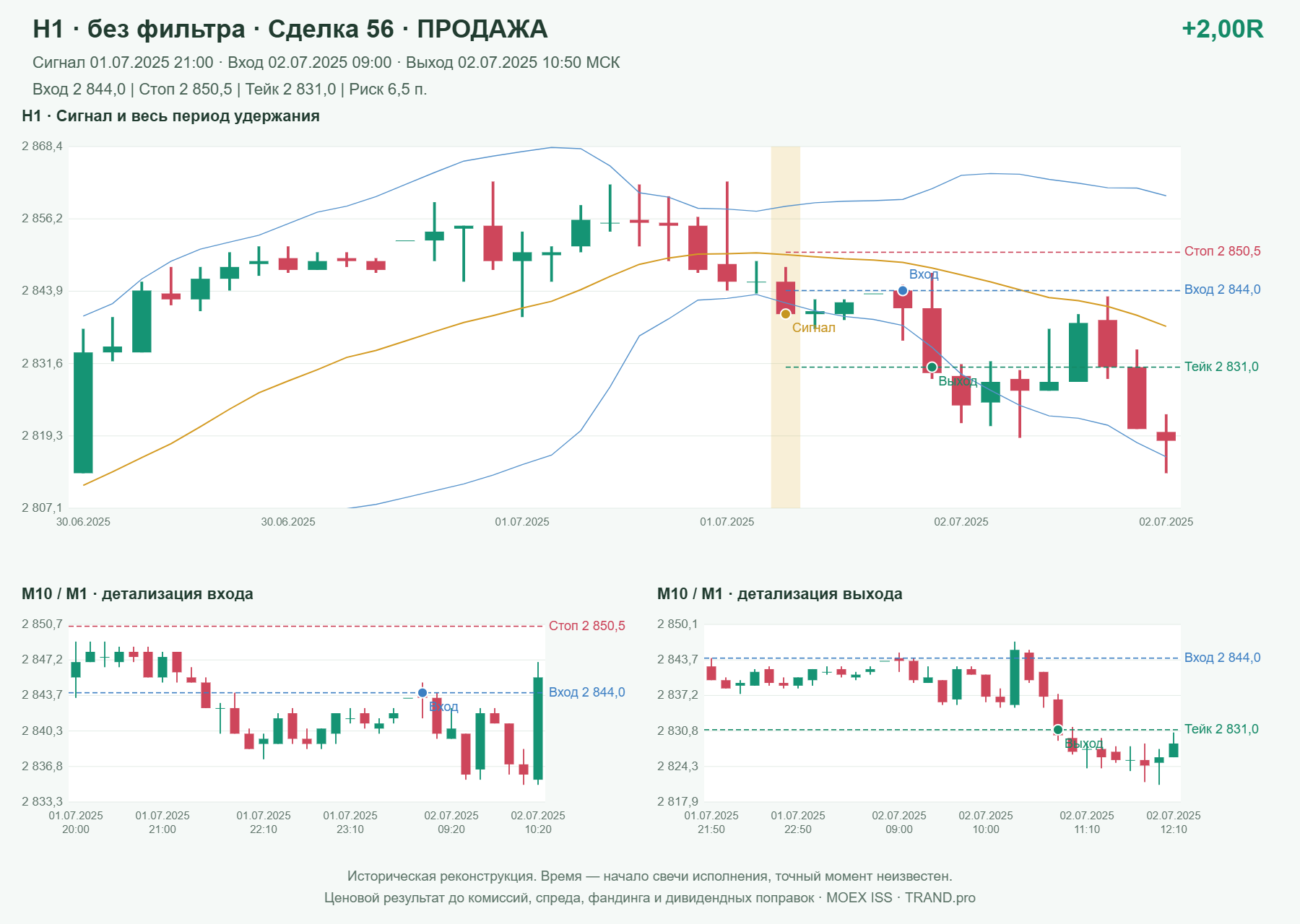Click the '02.07.2025 12:10' axis label in exit chart
The image size is (1300, 924).
click(x=1174, y=822)
